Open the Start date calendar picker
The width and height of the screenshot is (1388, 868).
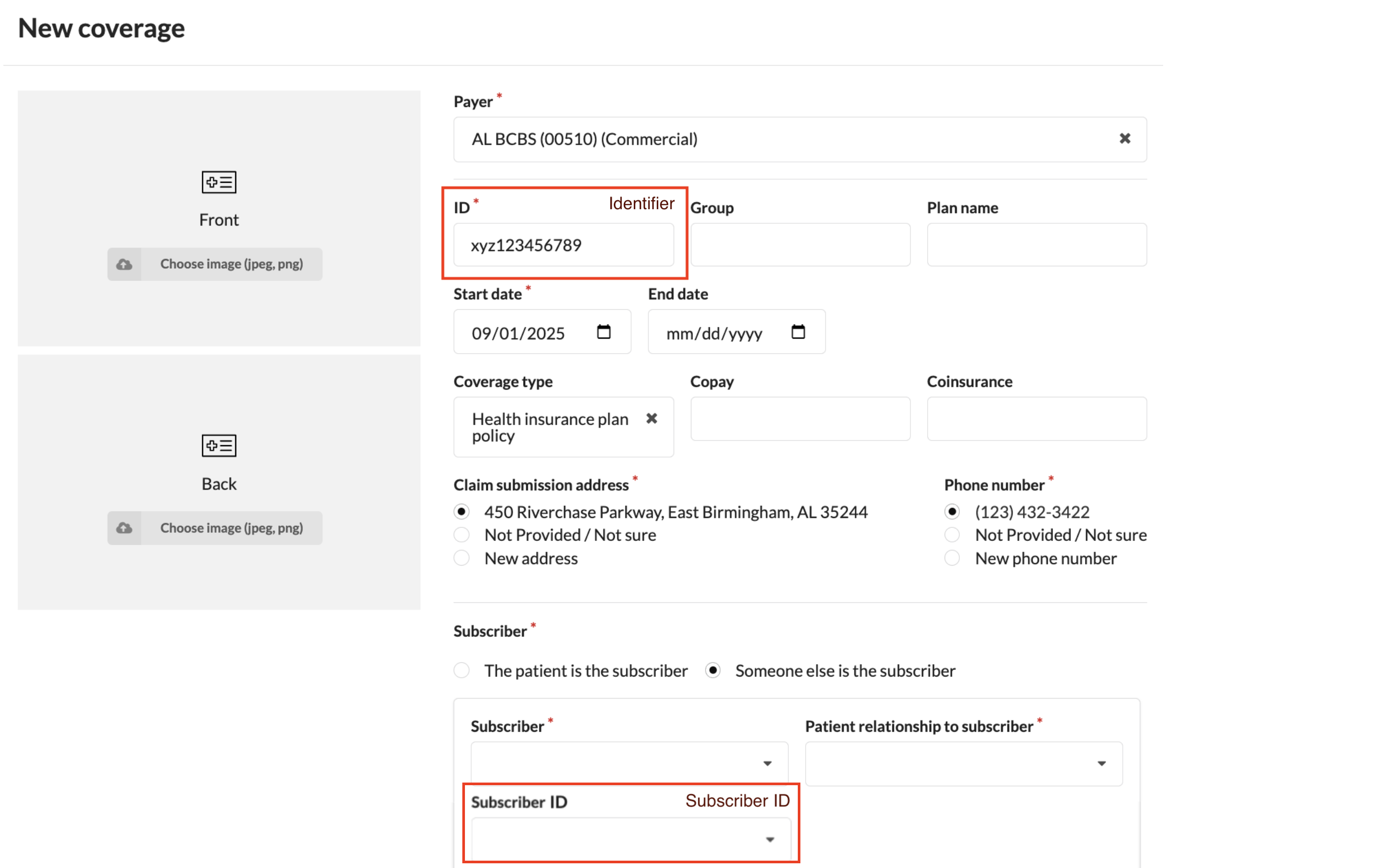603,332
